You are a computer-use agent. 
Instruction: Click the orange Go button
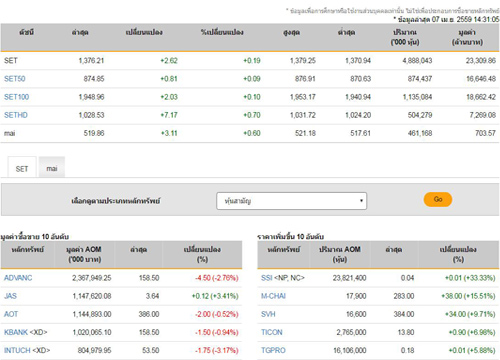(x=438, y=199)
